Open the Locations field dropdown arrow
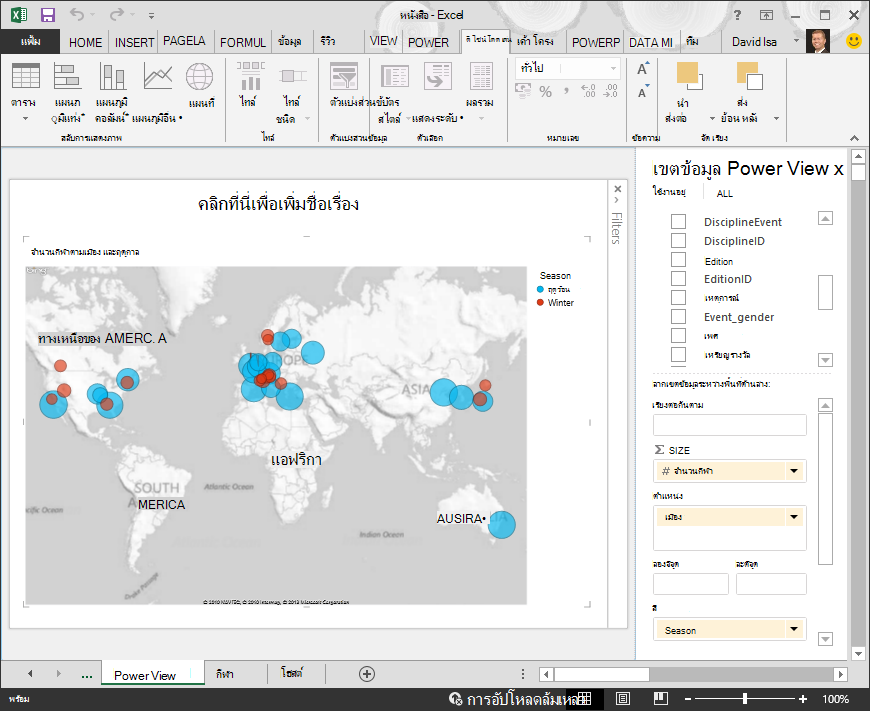The width and height of the screenshot is (870, 711). (x=794, y=517)
